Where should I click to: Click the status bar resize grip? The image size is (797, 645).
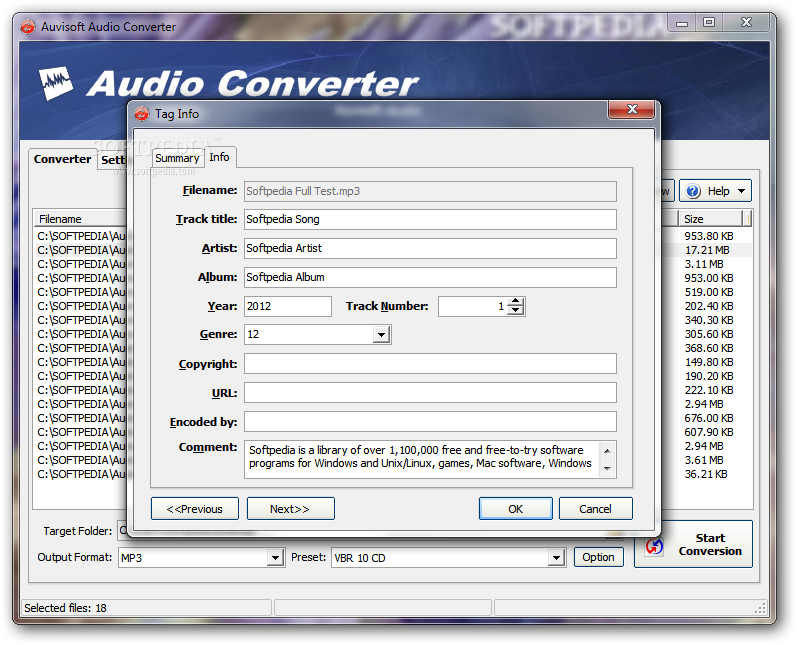coord(760,608)
